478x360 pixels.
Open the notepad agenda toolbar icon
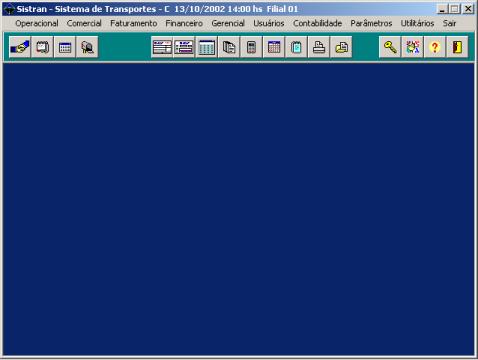(x=42, y=47)
